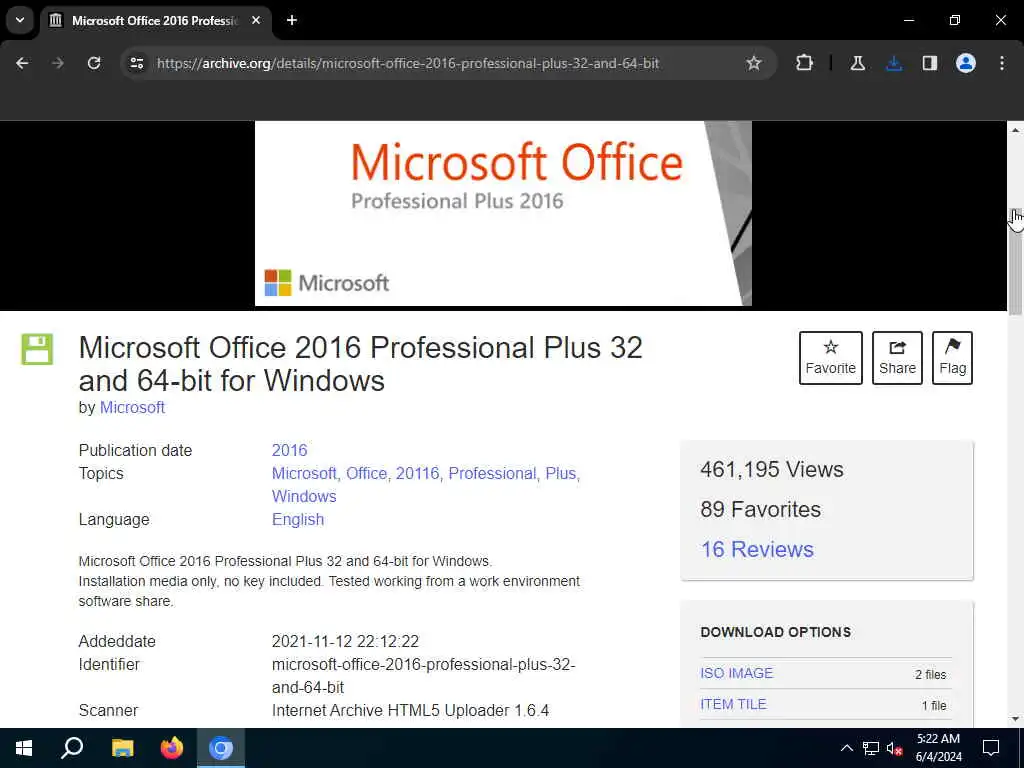Toggle the browser side panel icon
1024x768 pixels.
(929, 63)
